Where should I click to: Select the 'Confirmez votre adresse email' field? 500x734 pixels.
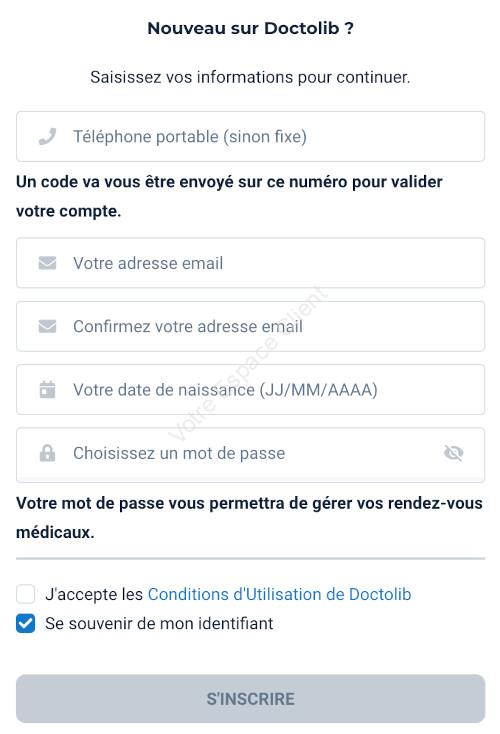(x=250, y=326)
